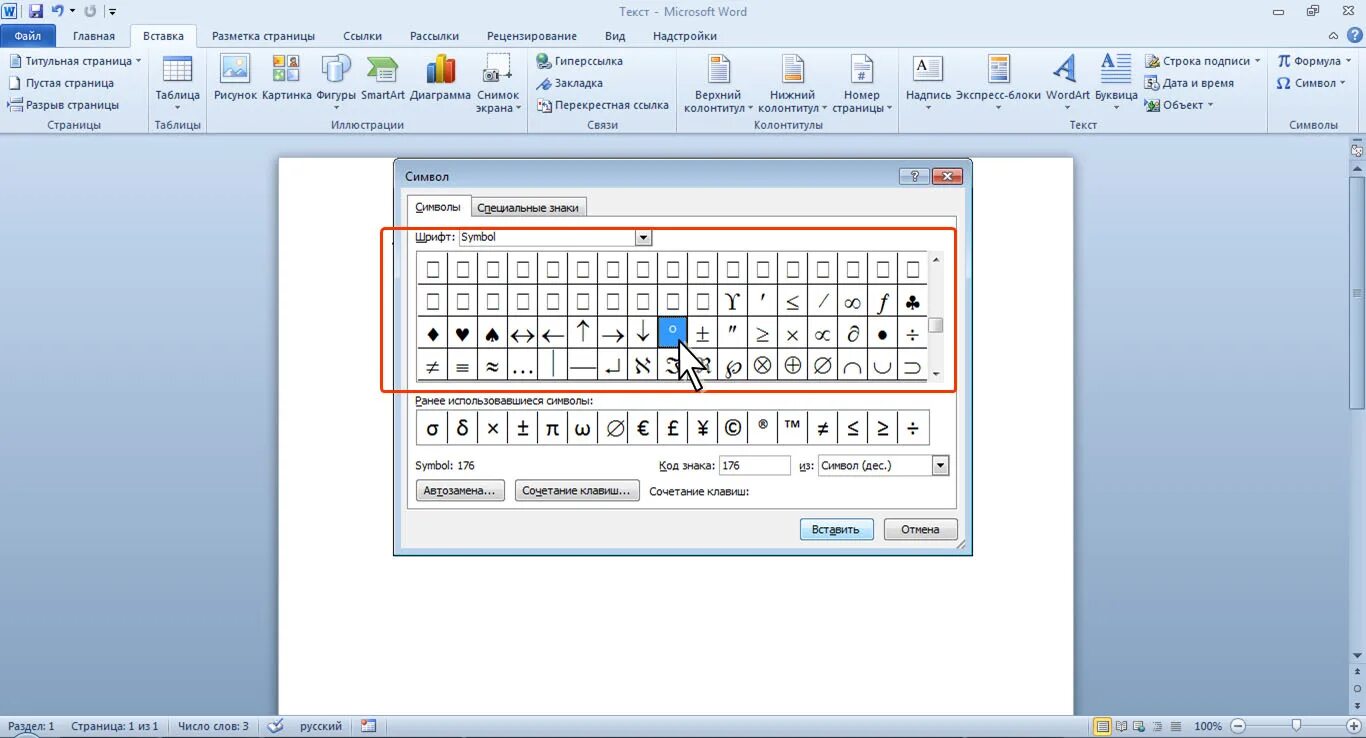The height and width of the screenshot is (738, 1366).
Task: Expand Титульная страница dropdown
Action: (138, 61)
